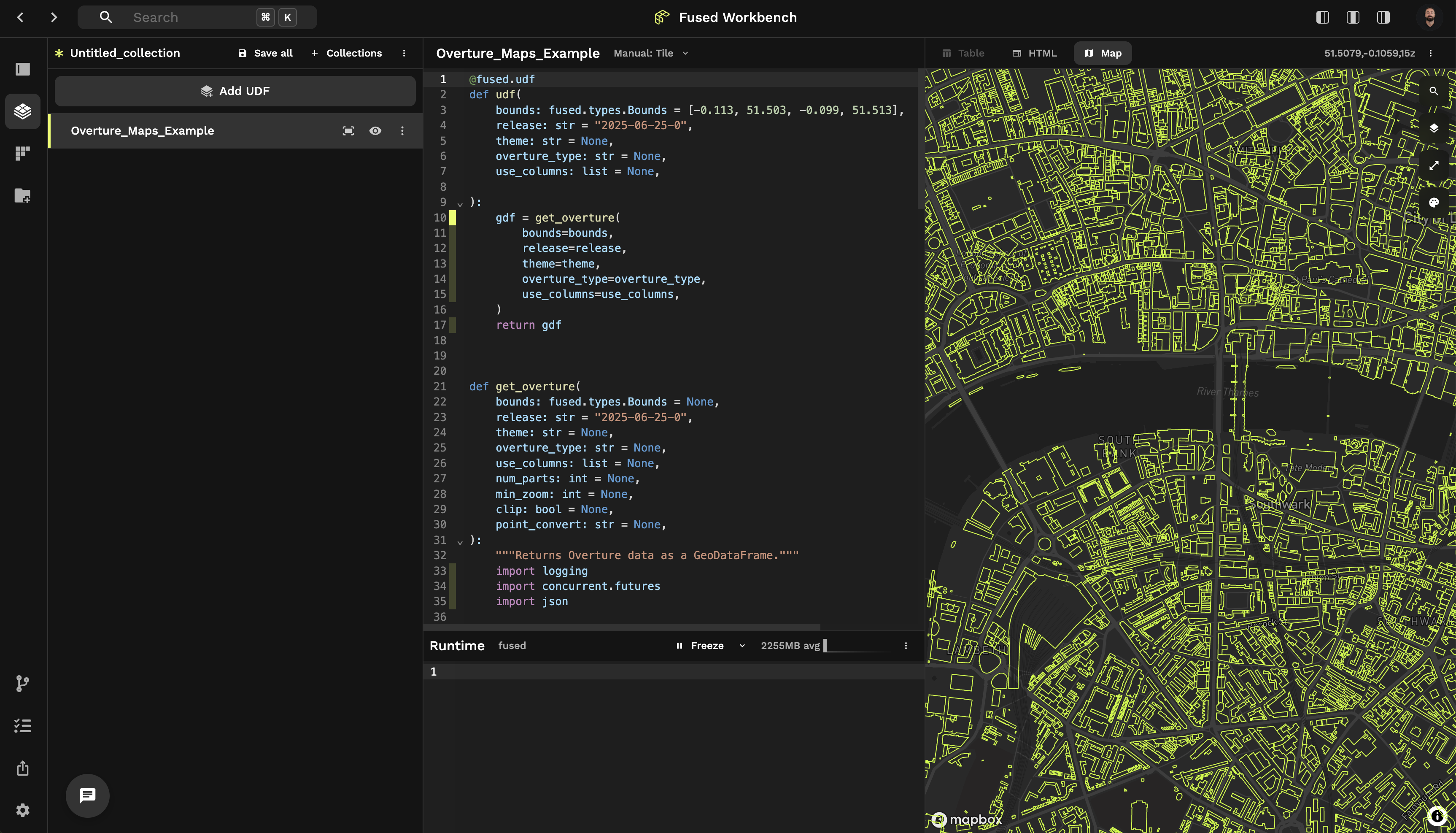Screen dimensions: 1456x833
Task: Click the Search input field
Action: click(197, 17)
